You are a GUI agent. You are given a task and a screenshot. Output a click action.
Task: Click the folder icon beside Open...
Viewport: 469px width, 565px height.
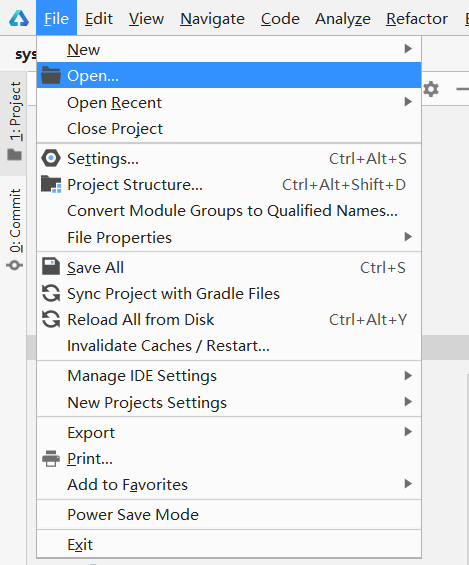tap(51, 75)
